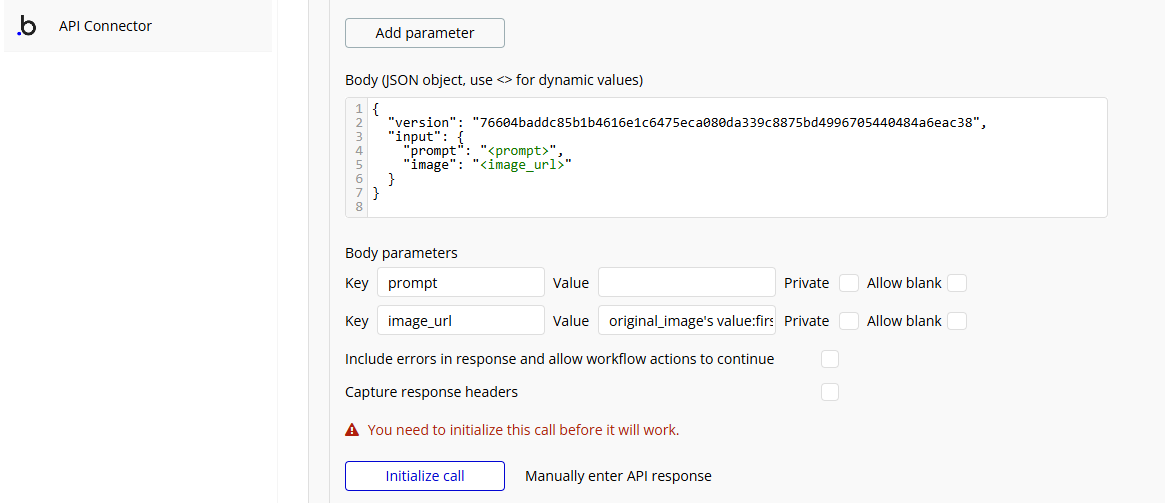Check Capture response headers
The height and width of the screenshot is (503, 1165).
point(829,392)
